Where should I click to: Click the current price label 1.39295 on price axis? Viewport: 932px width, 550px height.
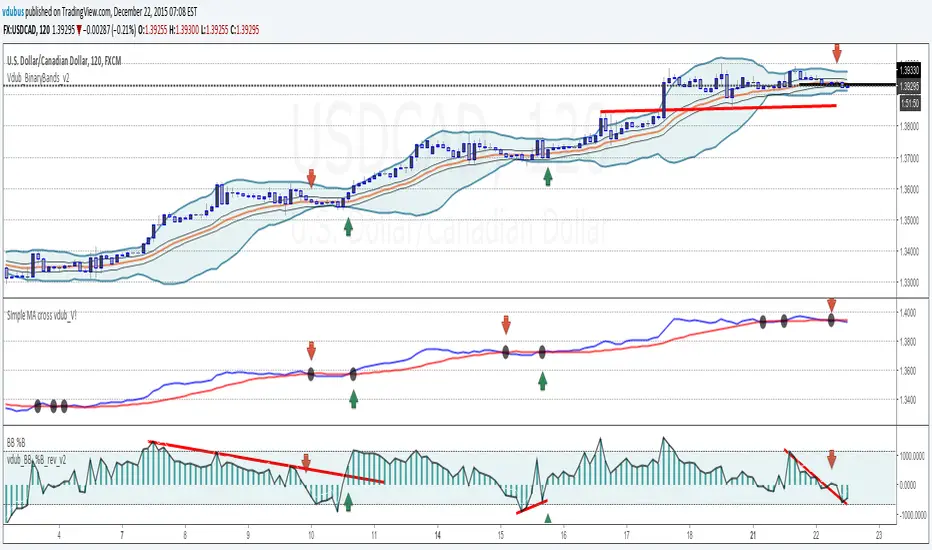908,86
